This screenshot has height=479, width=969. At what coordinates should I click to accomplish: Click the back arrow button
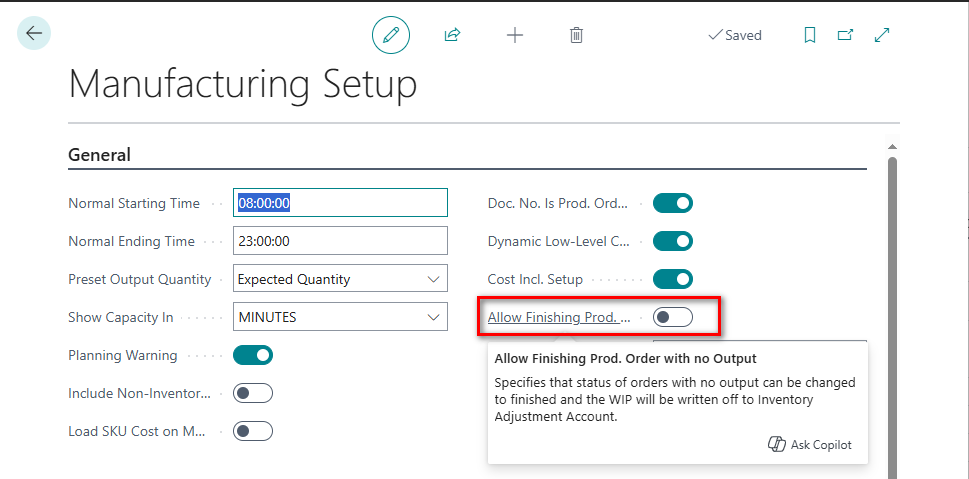click(x=34, y=34)
